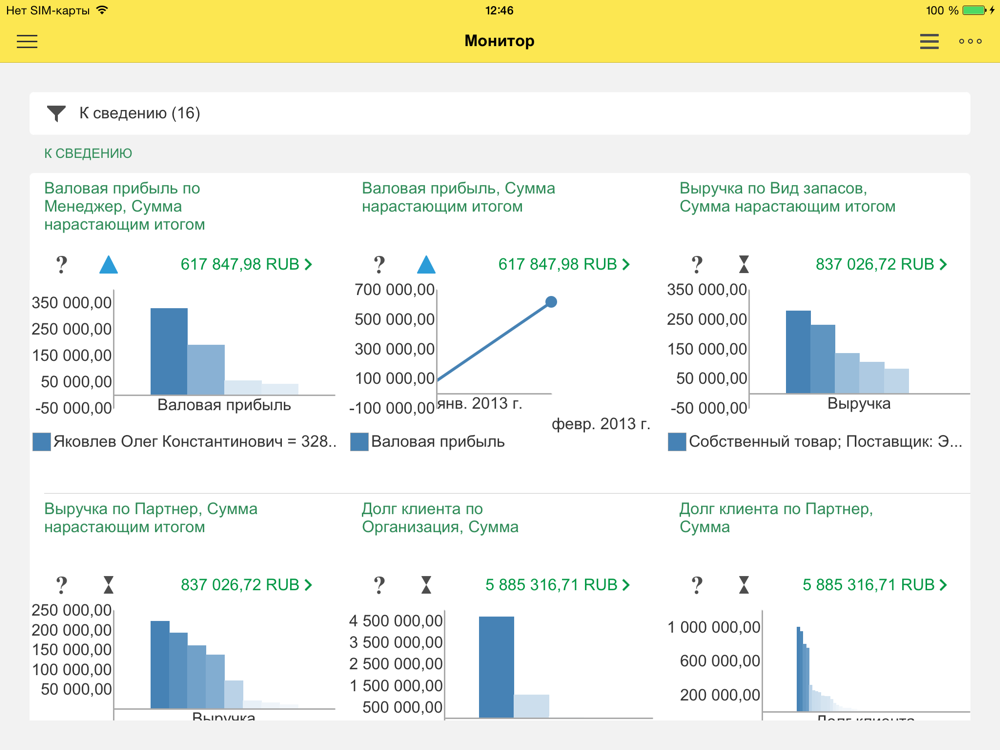Tap hourglass icon on Долг клиента по Партнер
Screen dimensions: 1000x750
click(x=743, y=585)
